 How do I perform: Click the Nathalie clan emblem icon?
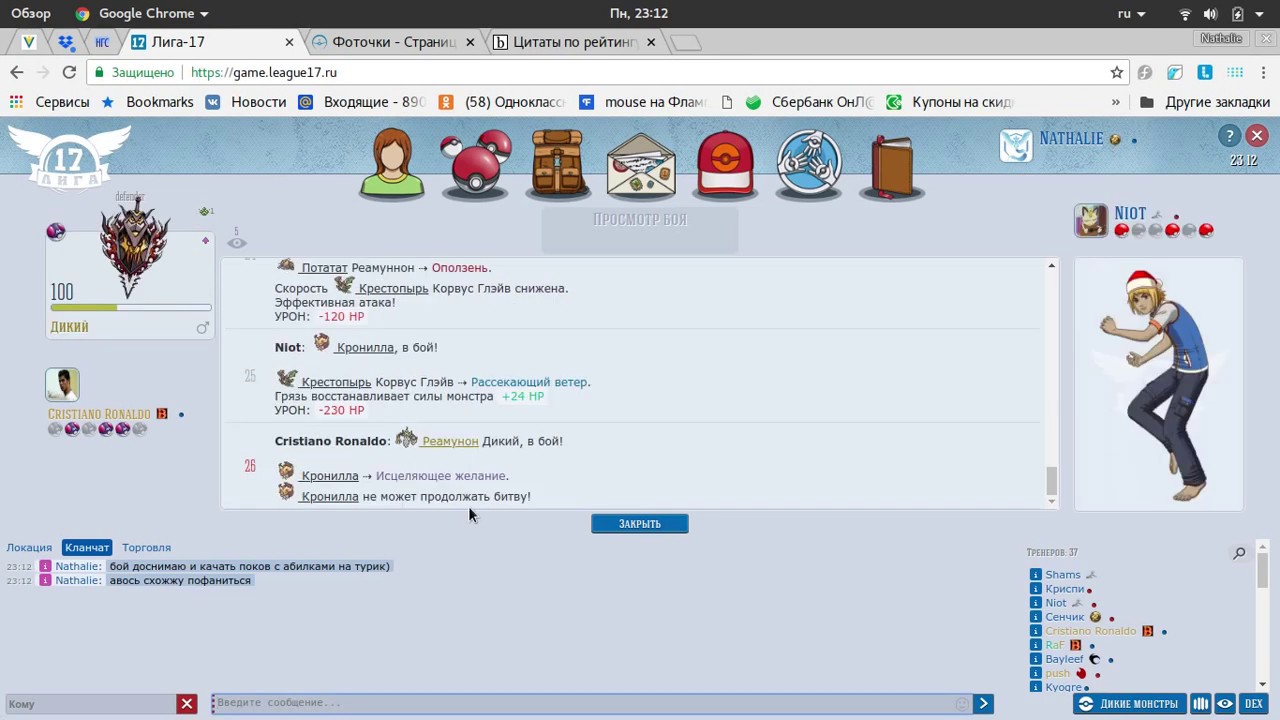pyautogui.click(x=1016, y=145)
